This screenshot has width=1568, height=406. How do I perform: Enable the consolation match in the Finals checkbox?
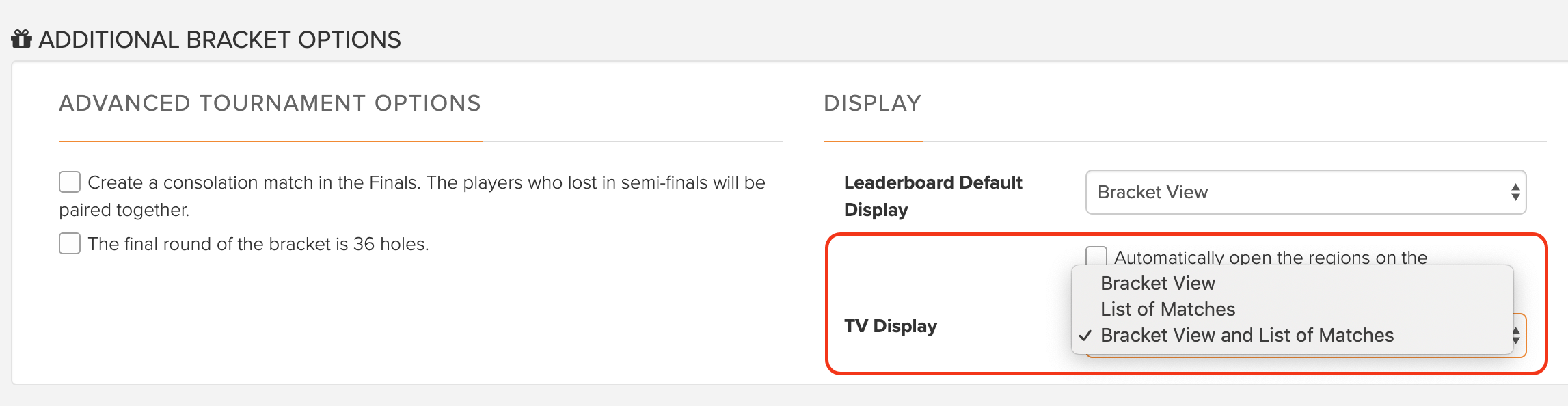(70, 182)
